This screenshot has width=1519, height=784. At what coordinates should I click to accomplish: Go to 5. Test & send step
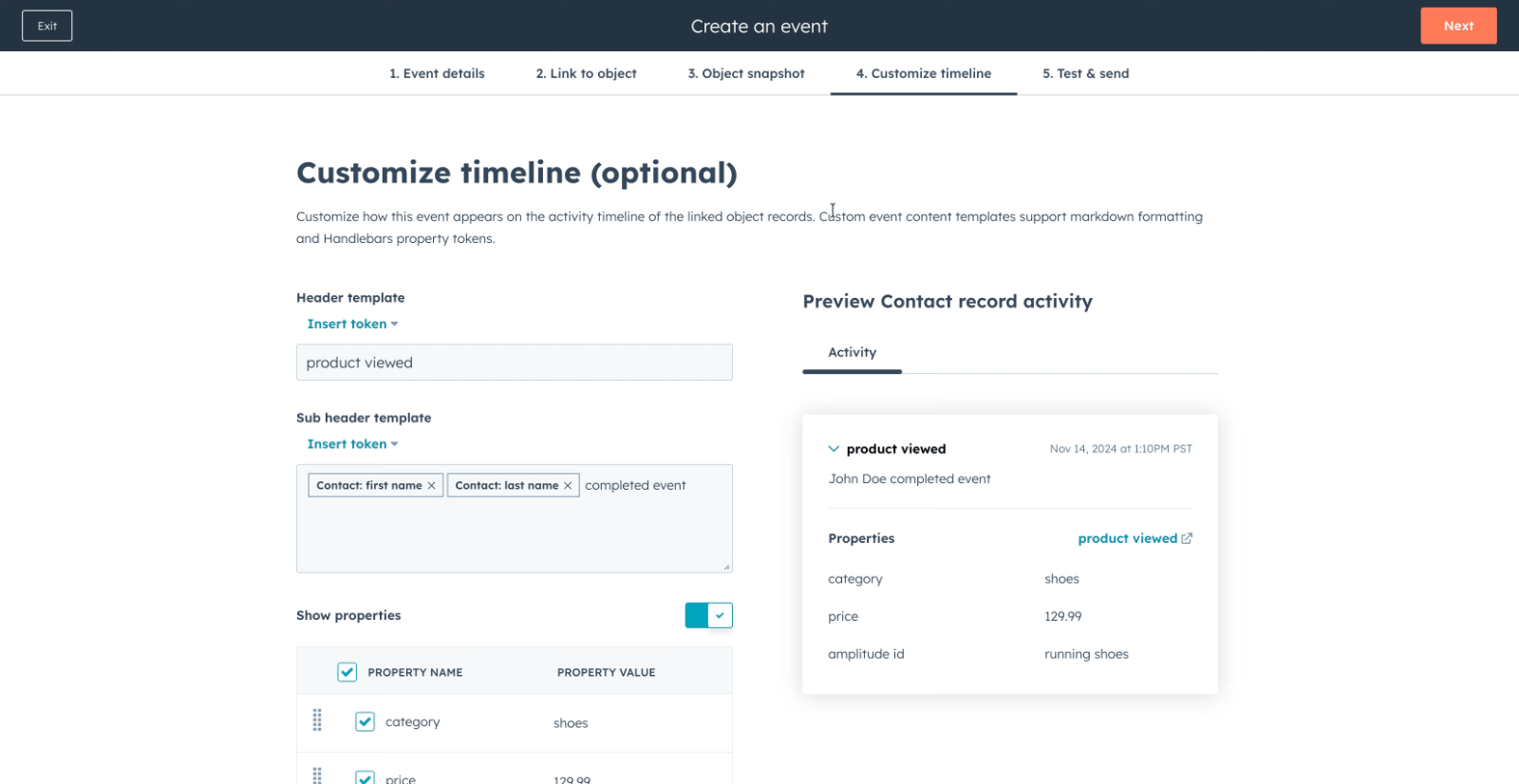1086,73
